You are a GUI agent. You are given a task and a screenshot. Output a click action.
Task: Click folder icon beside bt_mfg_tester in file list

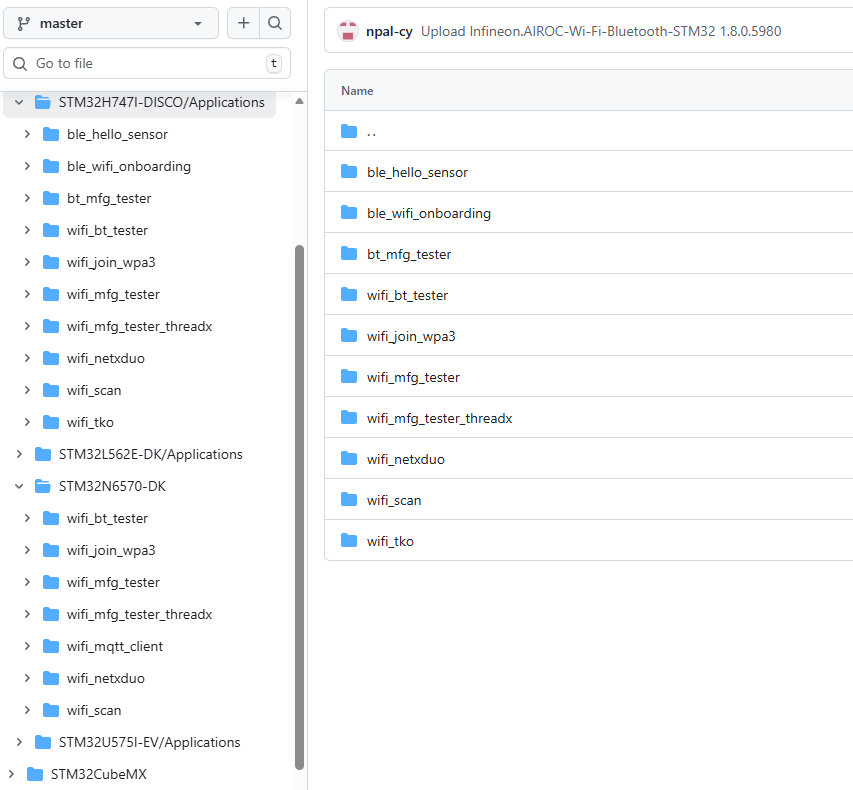tap(349, 254)
